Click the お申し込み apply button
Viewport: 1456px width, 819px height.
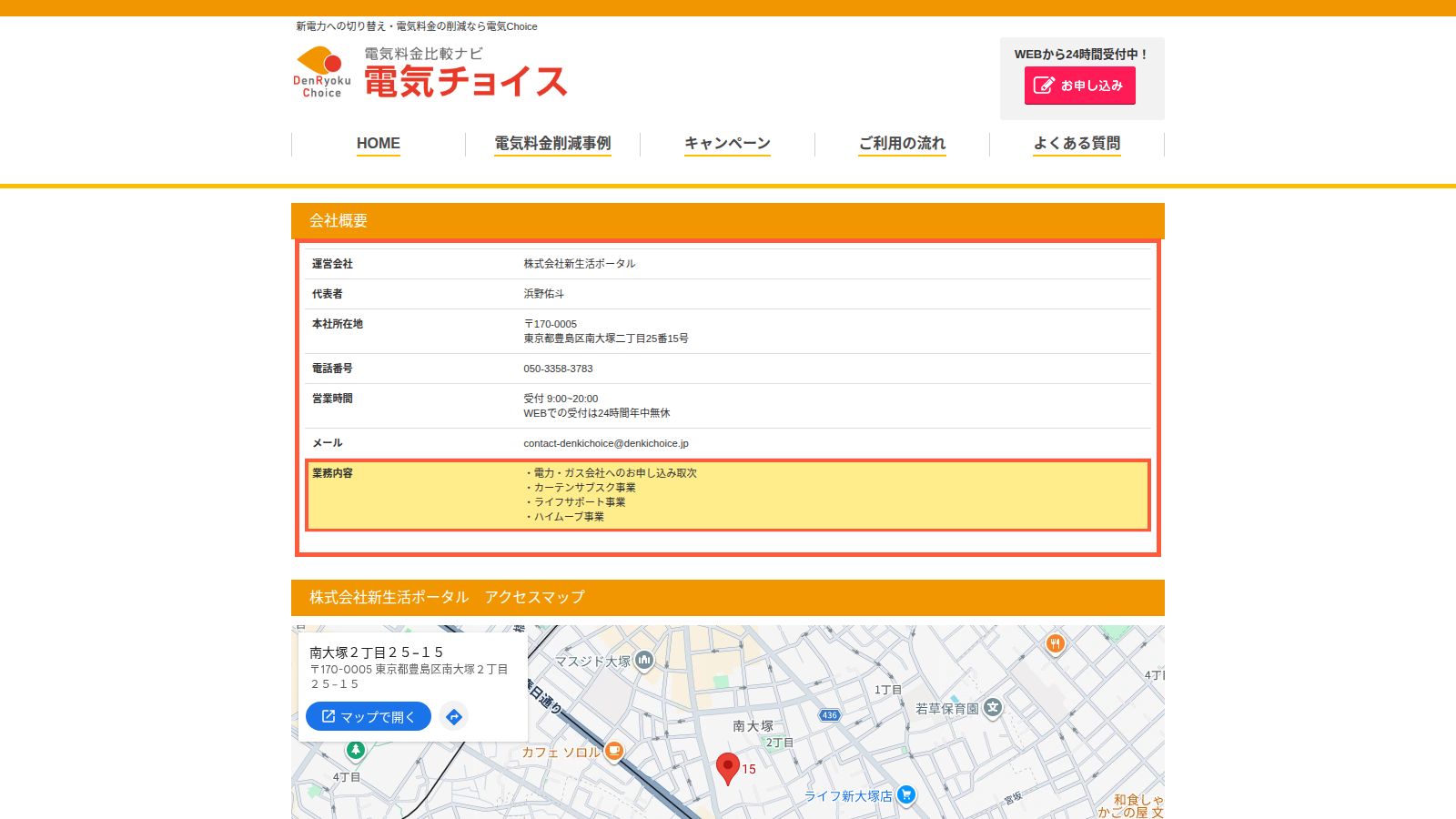(x=1079, y=86)
